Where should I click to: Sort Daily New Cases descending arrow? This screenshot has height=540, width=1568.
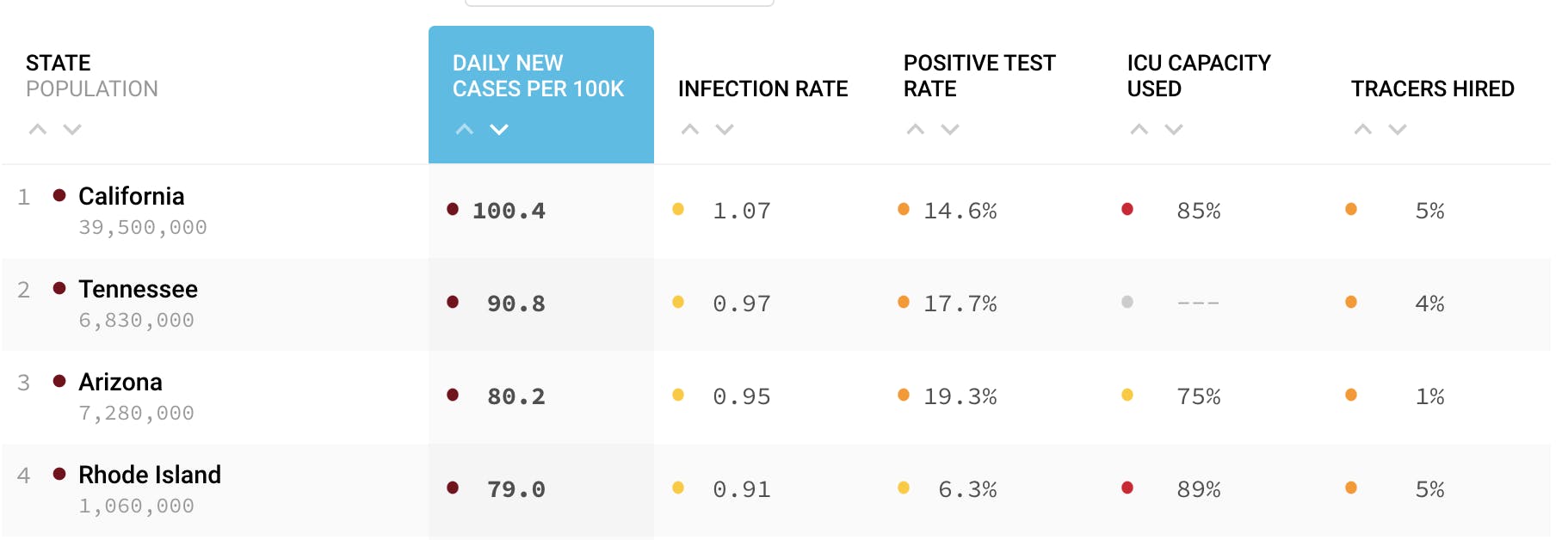499,130
